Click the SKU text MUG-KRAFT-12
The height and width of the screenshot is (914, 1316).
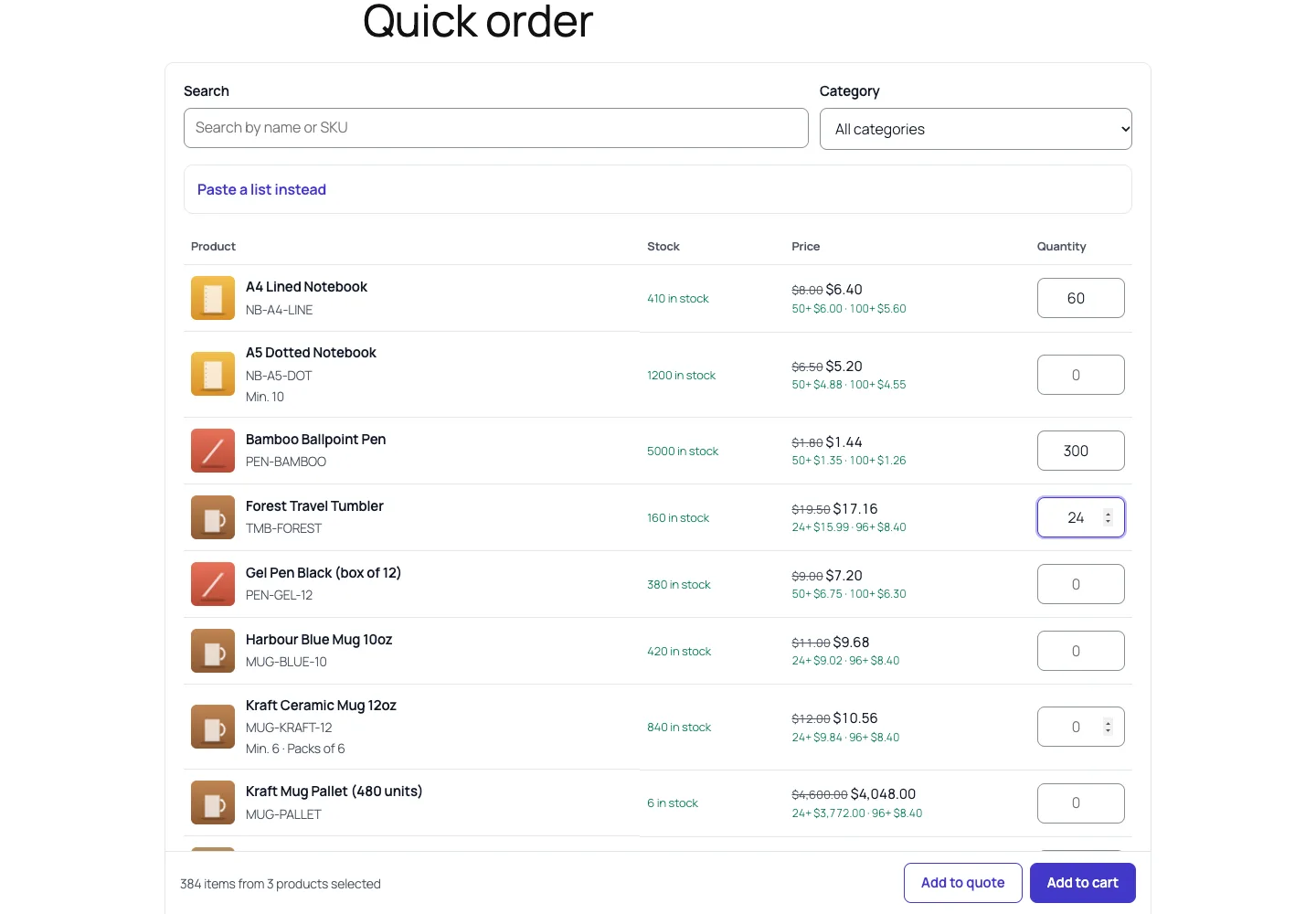click(x=289, y=728)
